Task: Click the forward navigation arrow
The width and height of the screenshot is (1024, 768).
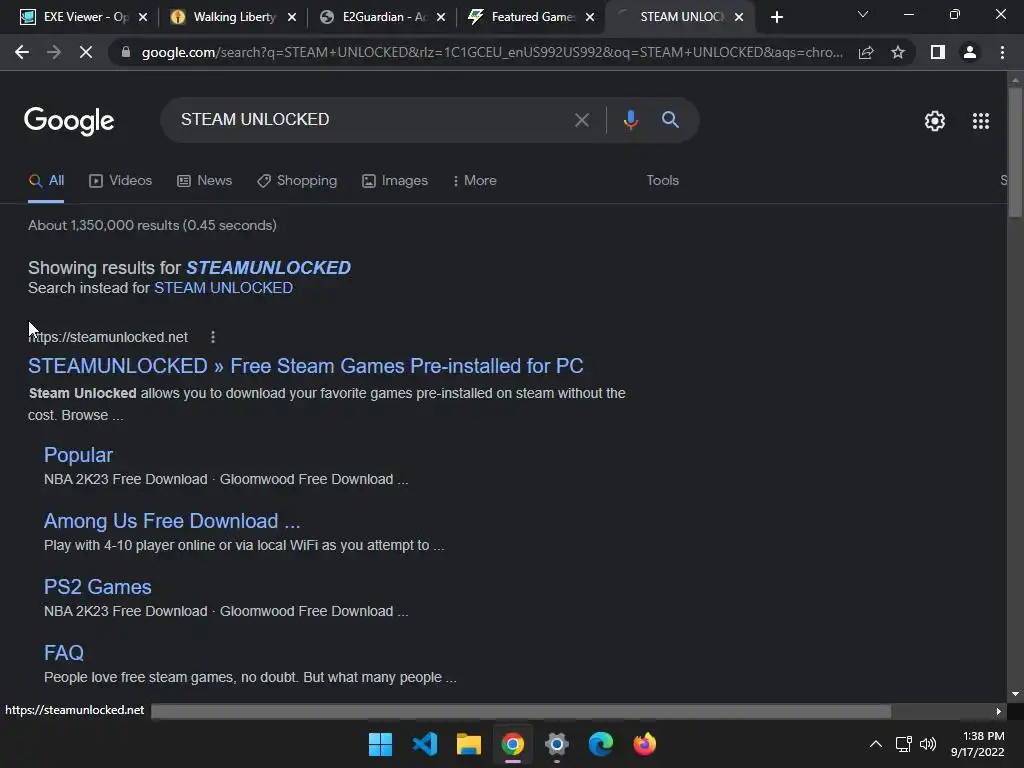Action: (54, 52)
